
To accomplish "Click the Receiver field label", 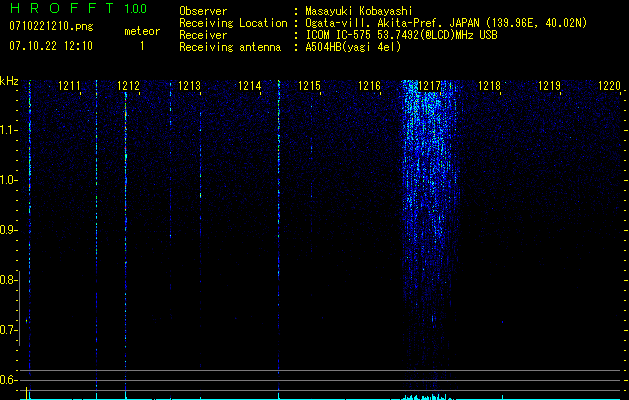I will 203,35.
